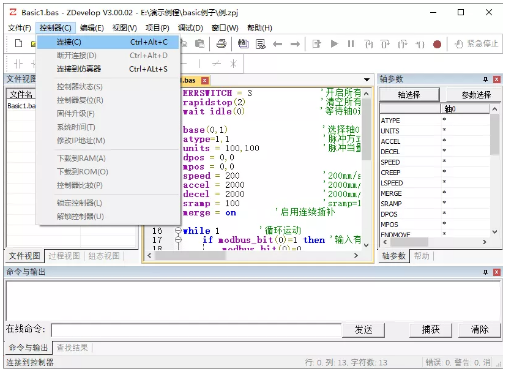Image resolution: width=511 pixels, height=373 pixels.
Task: Click the axis parameter list down arrow
Action: (495, 232)
